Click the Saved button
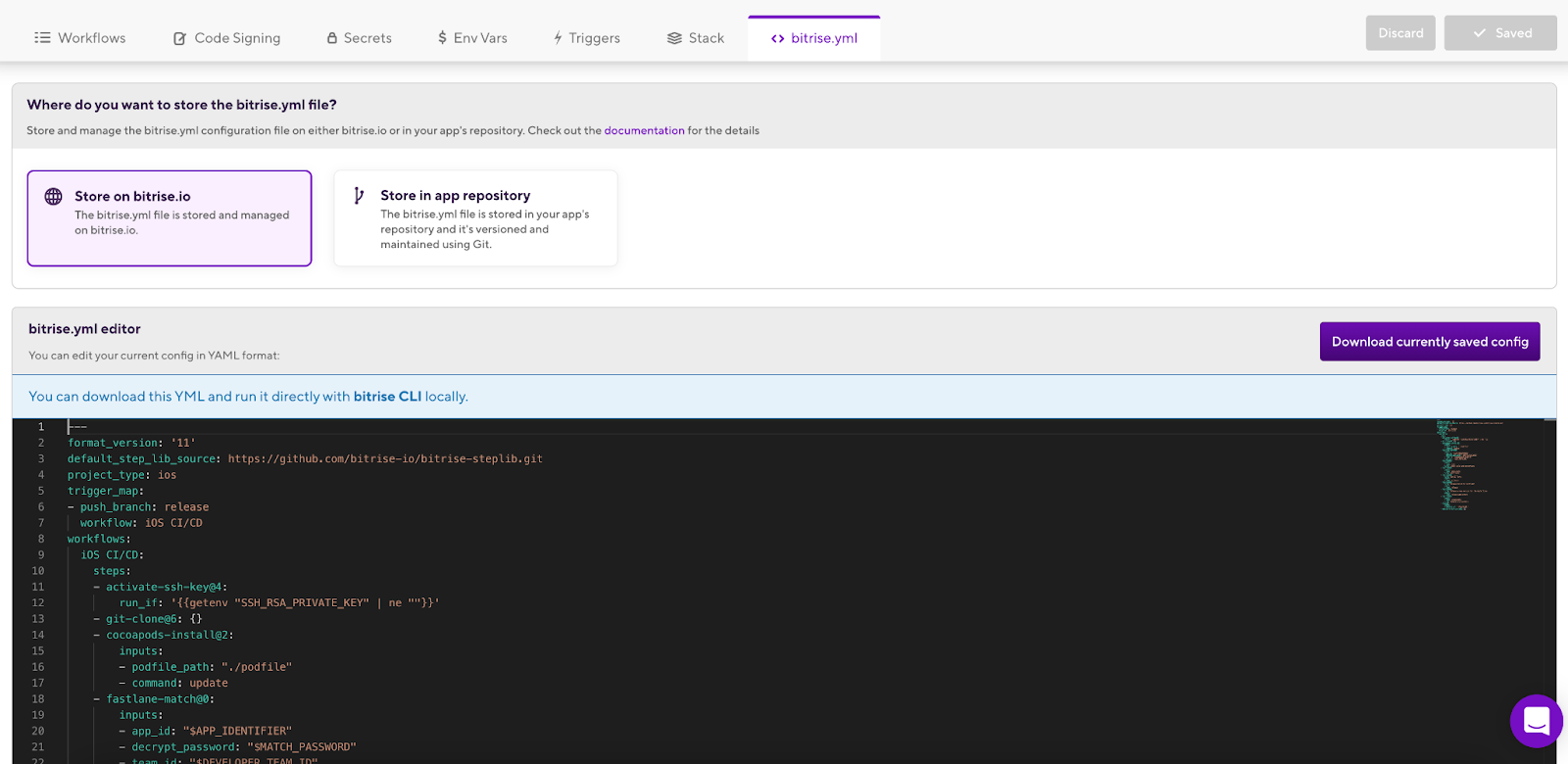The width and height of the screenshot is (1568, 764). point(1500,33)
